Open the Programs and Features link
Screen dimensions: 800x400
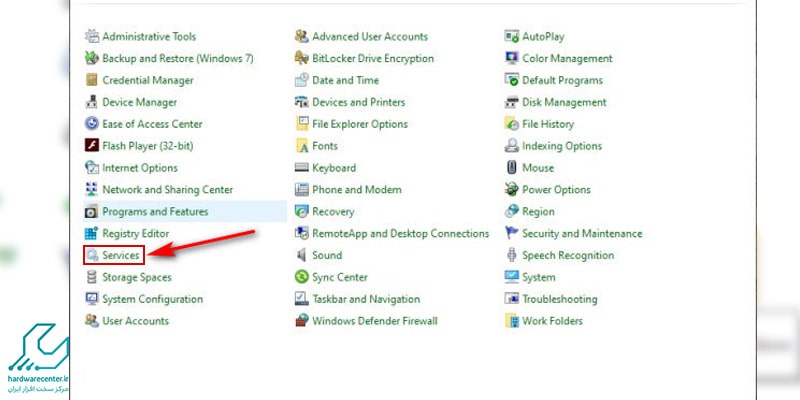[156, 212]
